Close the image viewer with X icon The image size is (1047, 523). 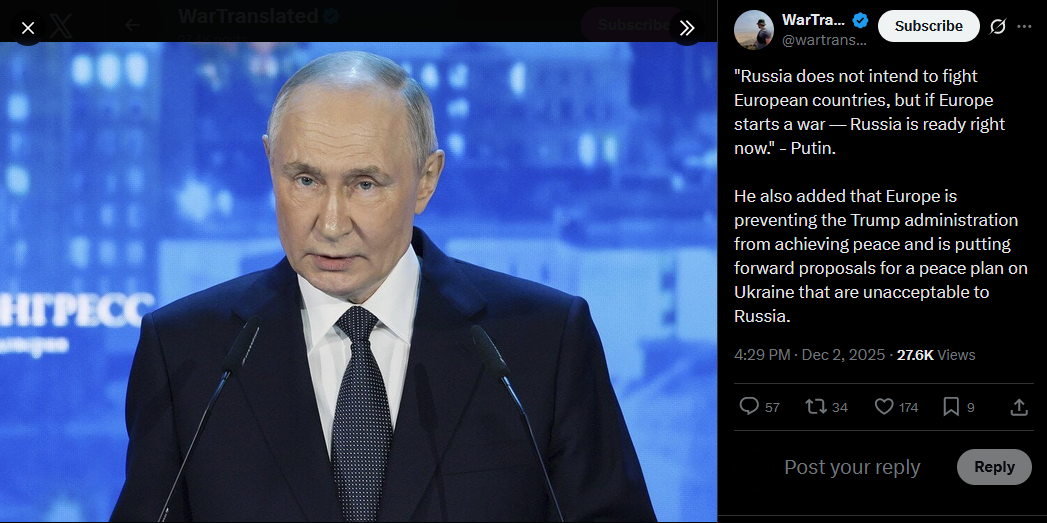(27, 28)
